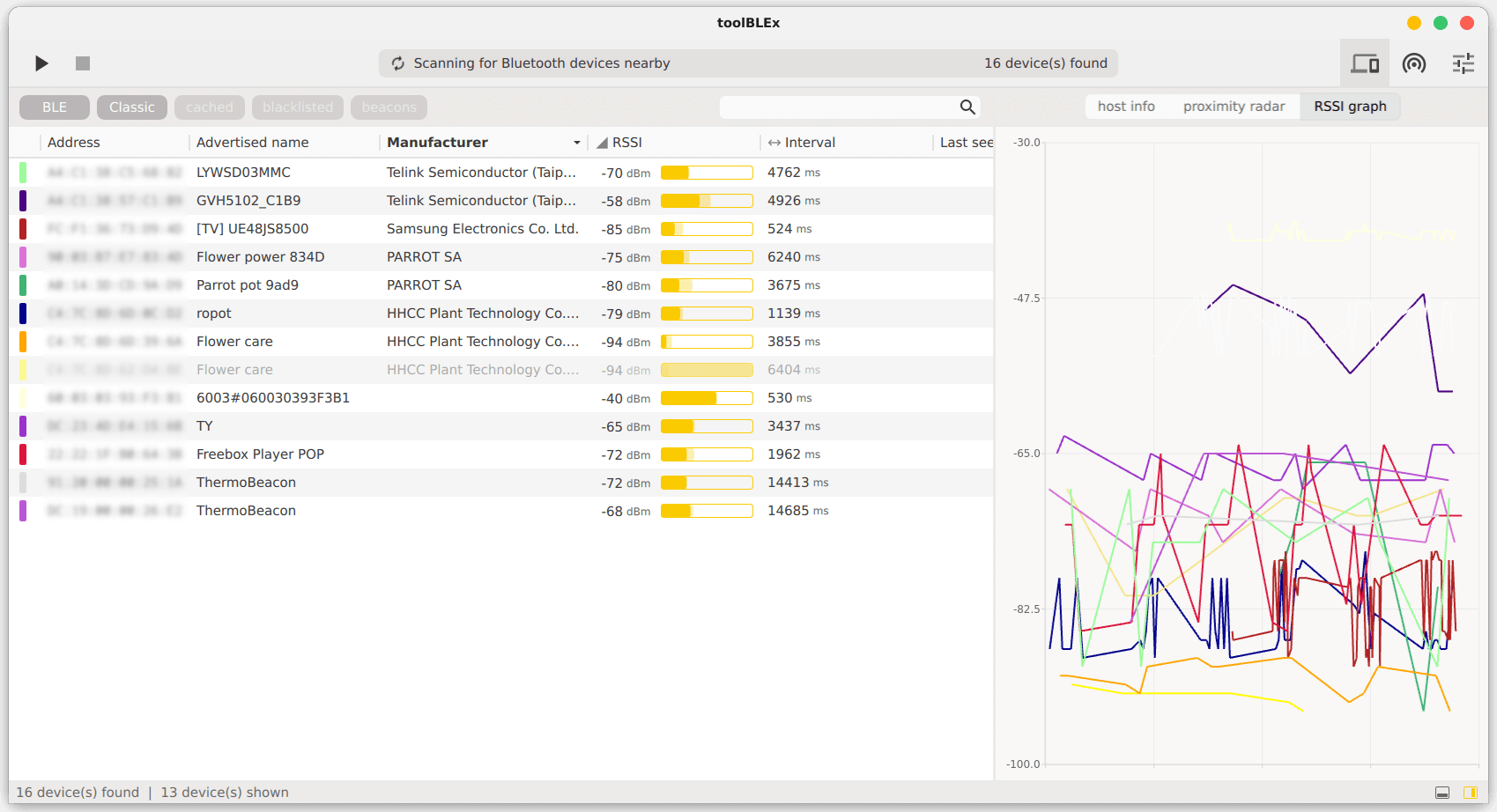The height and width of the screenshot is (812, 1497).
Task: Select the LYWSD03MMC device row
Action: tap(501, 173)
